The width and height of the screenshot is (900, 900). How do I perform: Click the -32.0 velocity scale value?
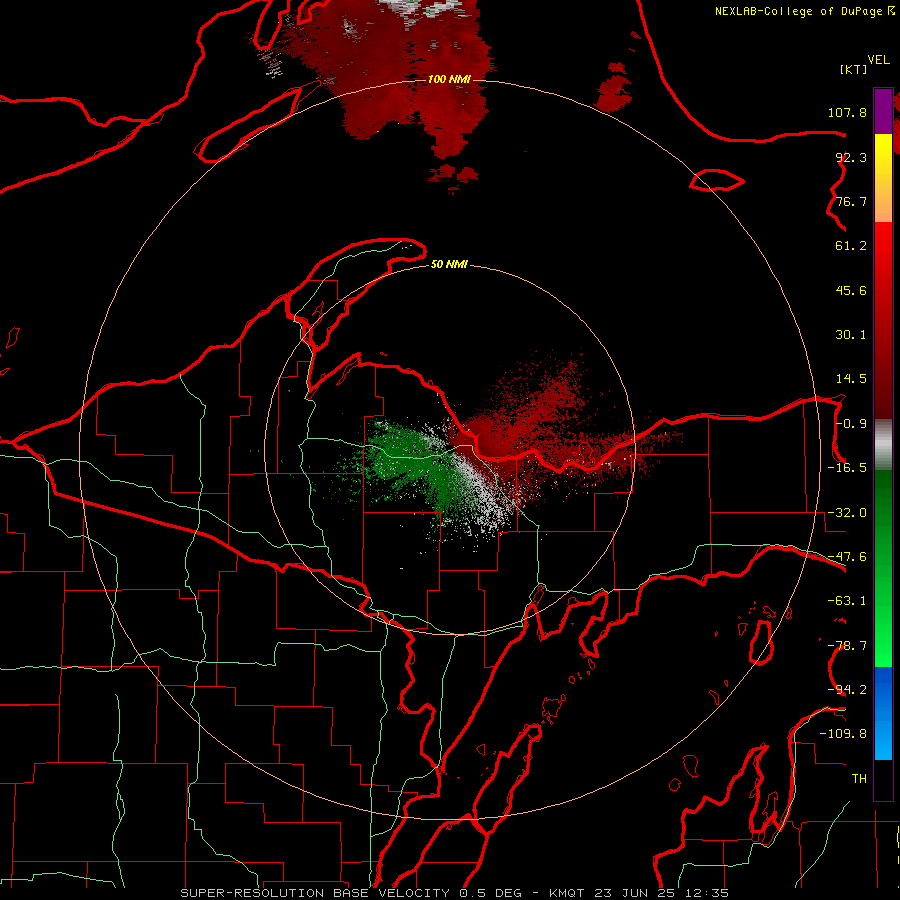click(847, 513)
